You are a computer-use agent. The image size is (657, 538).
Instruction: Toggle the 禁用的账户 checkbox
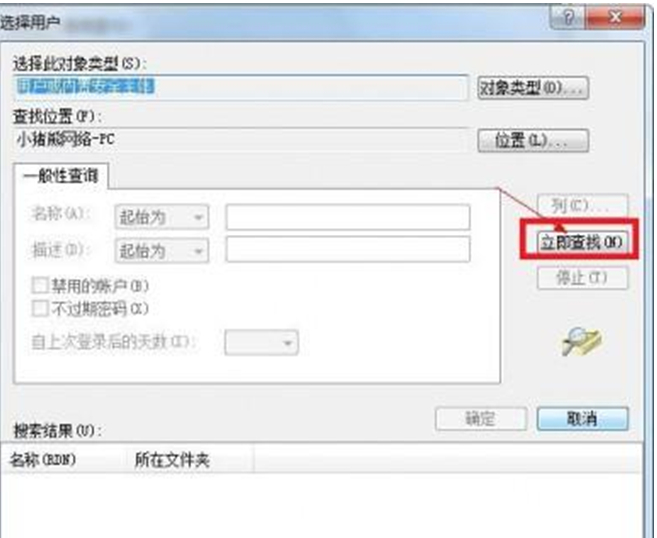[40, 286]
